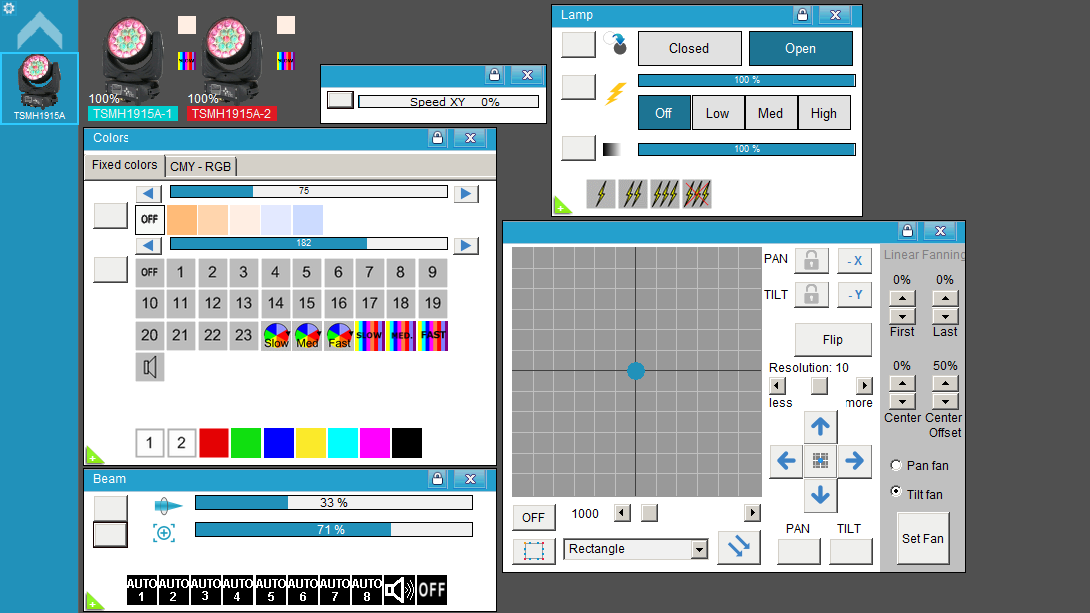Image resolution: width=1090 pixels, height=613 pixels.
Task: Increase the Center Offset value
Action: [x=945, y=384]
